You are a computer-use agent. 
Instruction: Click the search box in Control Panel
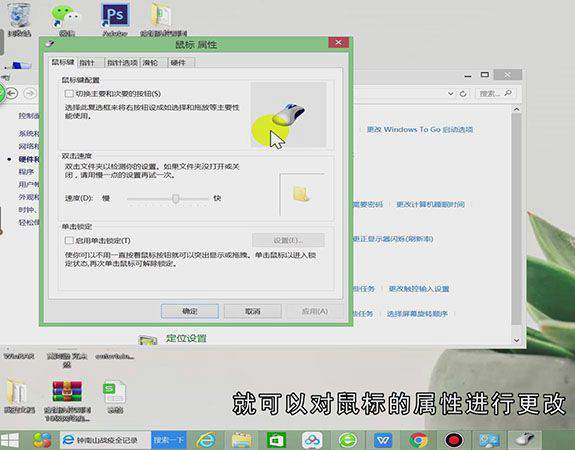(495, 94)
